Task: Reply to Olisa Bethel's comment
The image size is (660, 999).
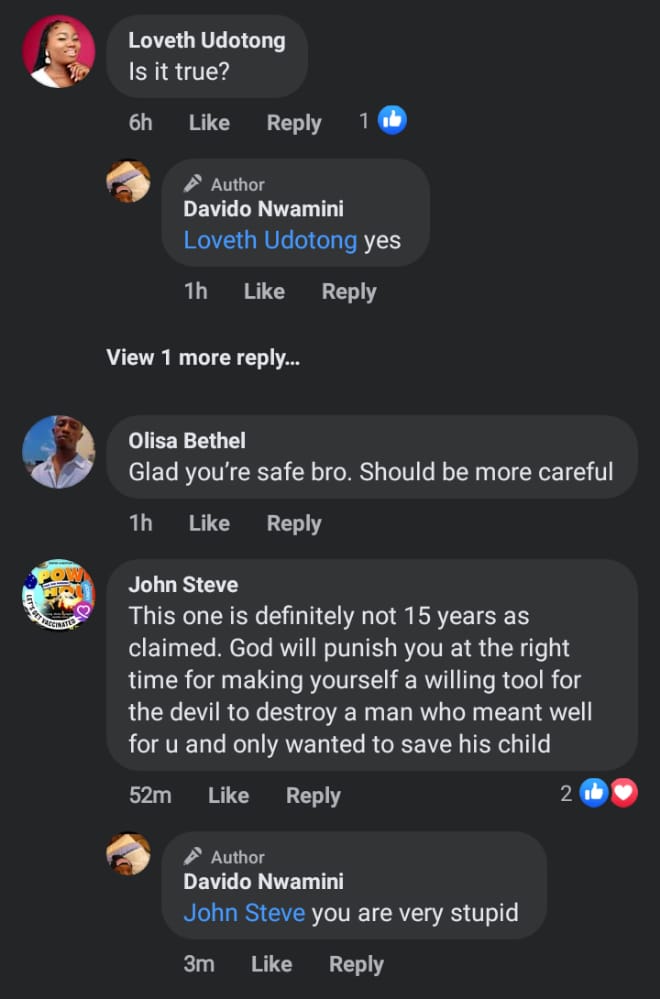Action: point(294,523)
